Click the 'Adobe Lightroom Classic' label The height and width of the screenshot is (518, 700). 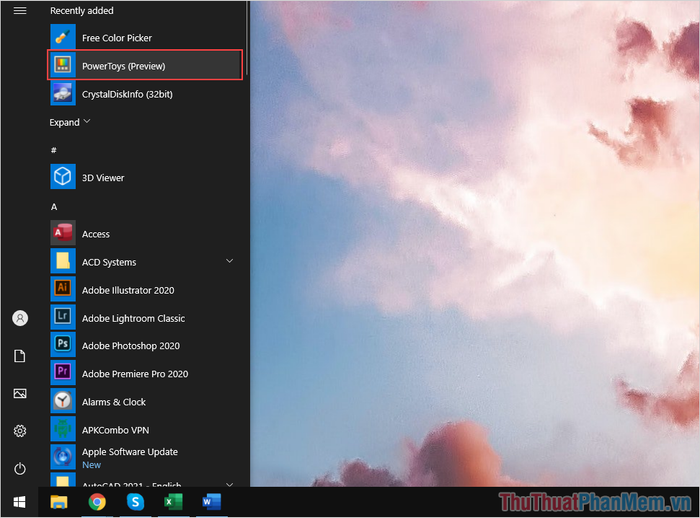(x=133, y=318)
